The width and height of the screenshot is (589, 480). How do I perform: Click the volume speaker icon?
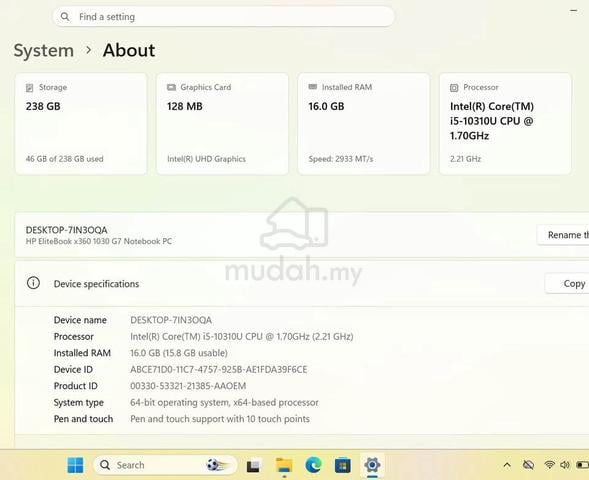565,465
